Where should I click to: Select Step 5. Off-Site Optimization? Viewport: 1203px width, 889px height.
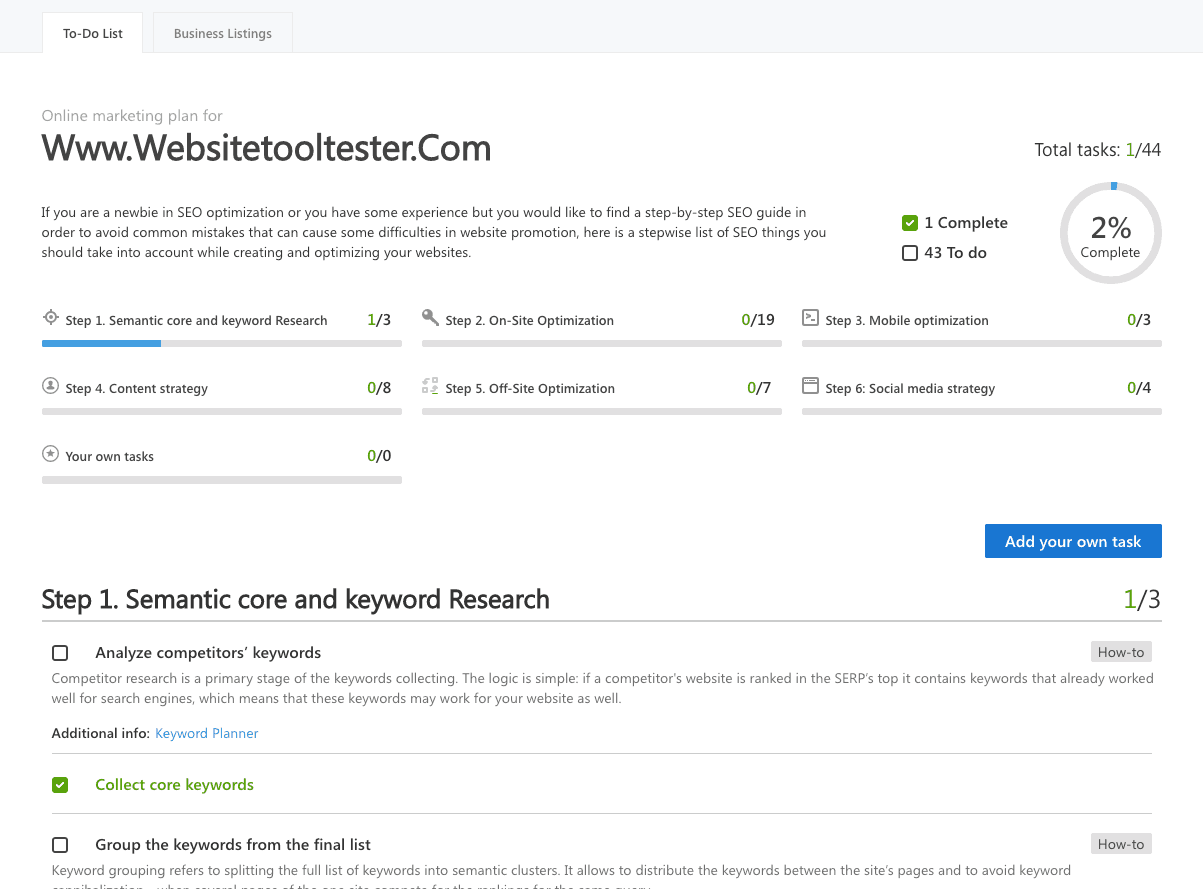click(x=530, y=389)
